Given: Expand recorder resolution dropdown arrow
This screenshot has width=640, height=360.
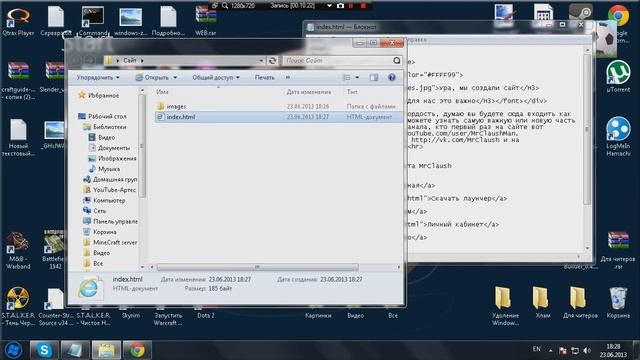Looking at the screenshot, I should pos(329,6).
